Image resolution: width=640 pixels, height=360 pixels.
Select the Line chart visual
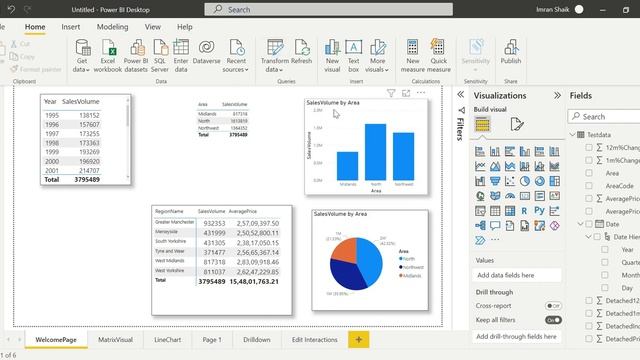click(x=480, y=166)
